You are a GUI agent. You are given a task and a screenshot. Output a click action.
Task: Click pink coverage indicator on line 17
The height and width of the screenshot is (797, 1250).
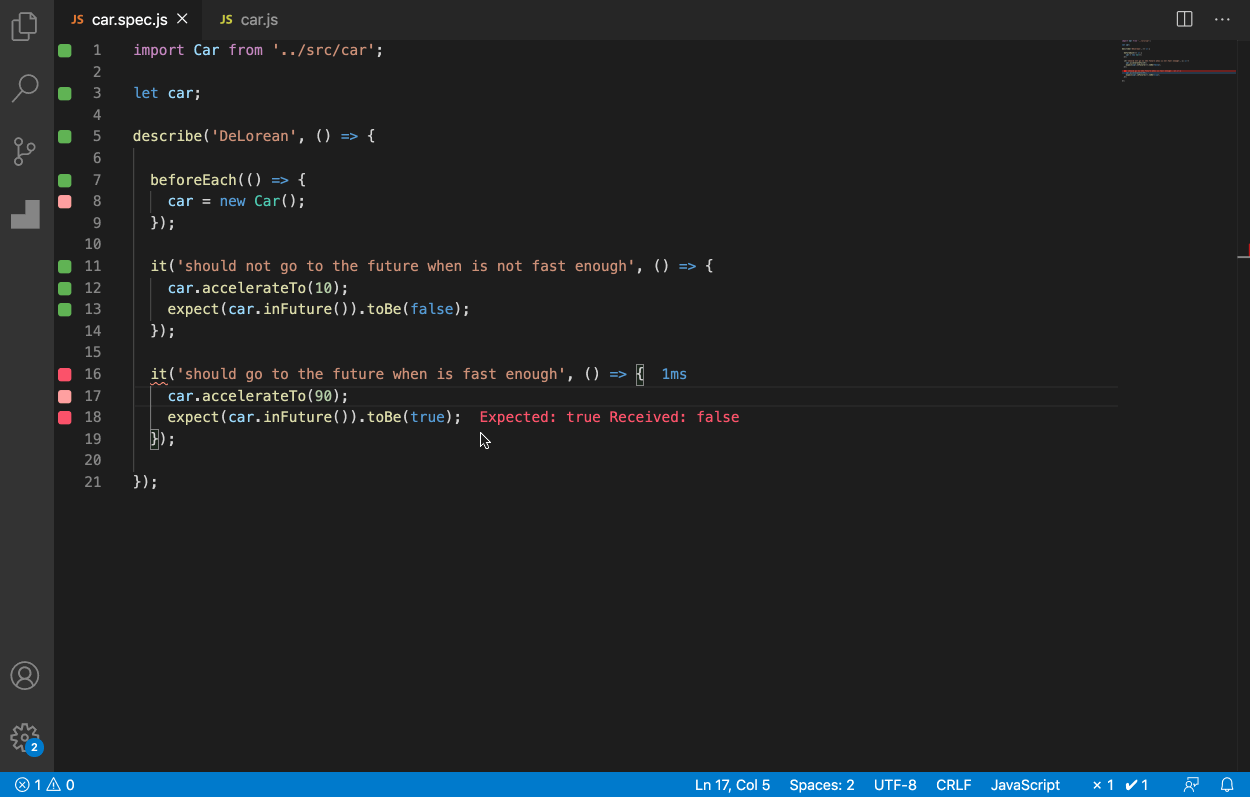point(65,396)
